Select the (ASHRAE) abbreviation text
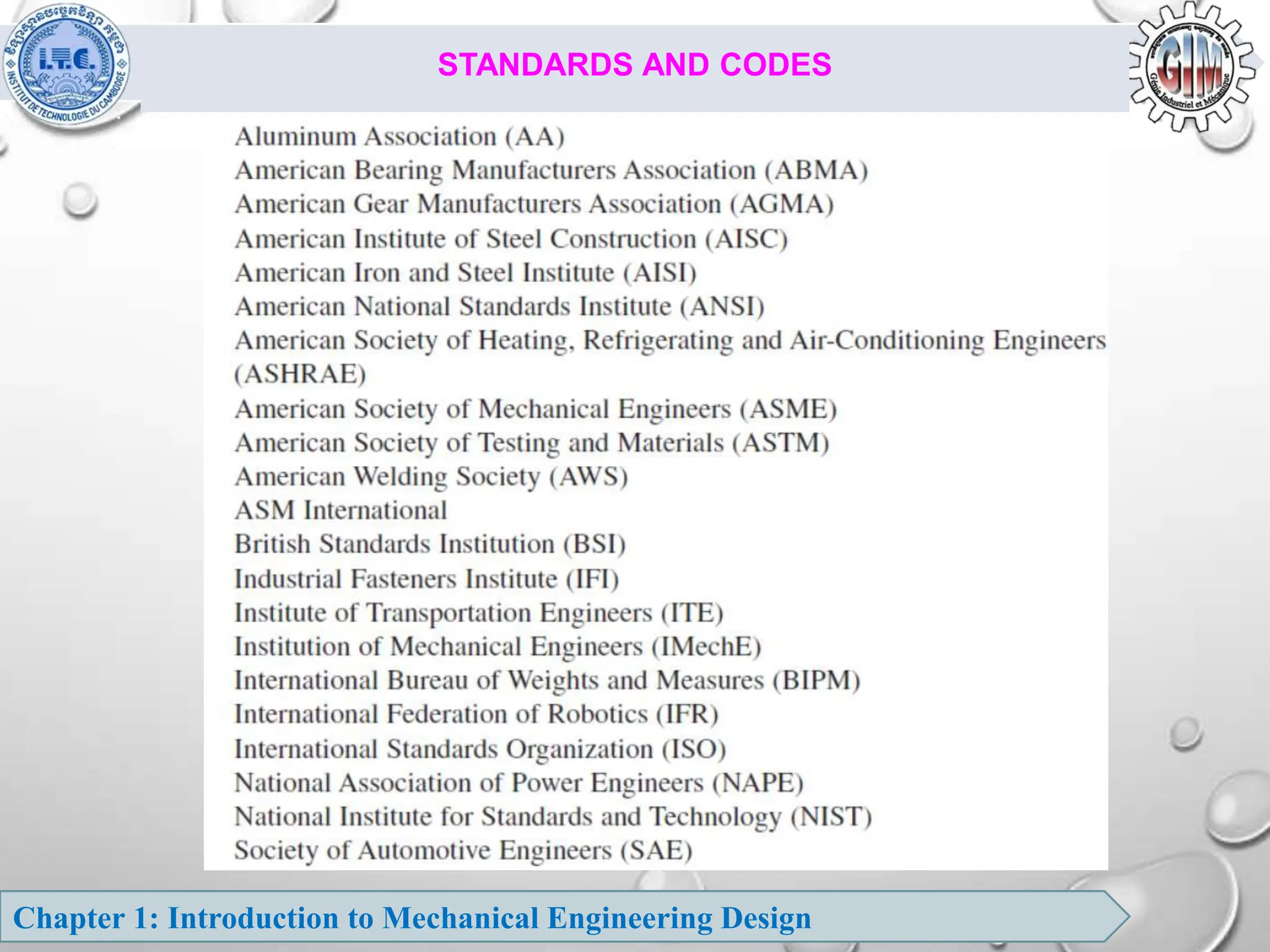 point(300,374)
